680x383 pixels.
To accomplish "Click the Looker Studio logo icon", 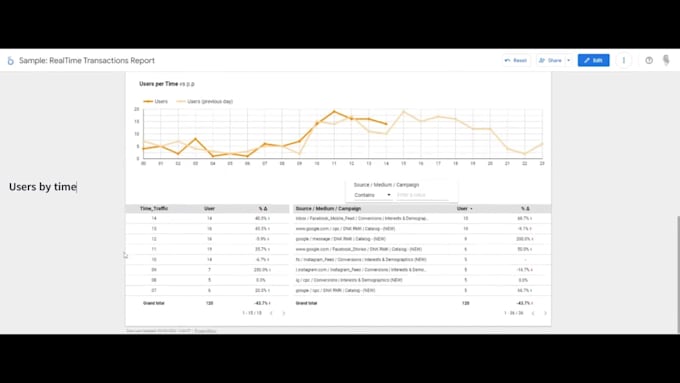I will click(x=10, y=61).
